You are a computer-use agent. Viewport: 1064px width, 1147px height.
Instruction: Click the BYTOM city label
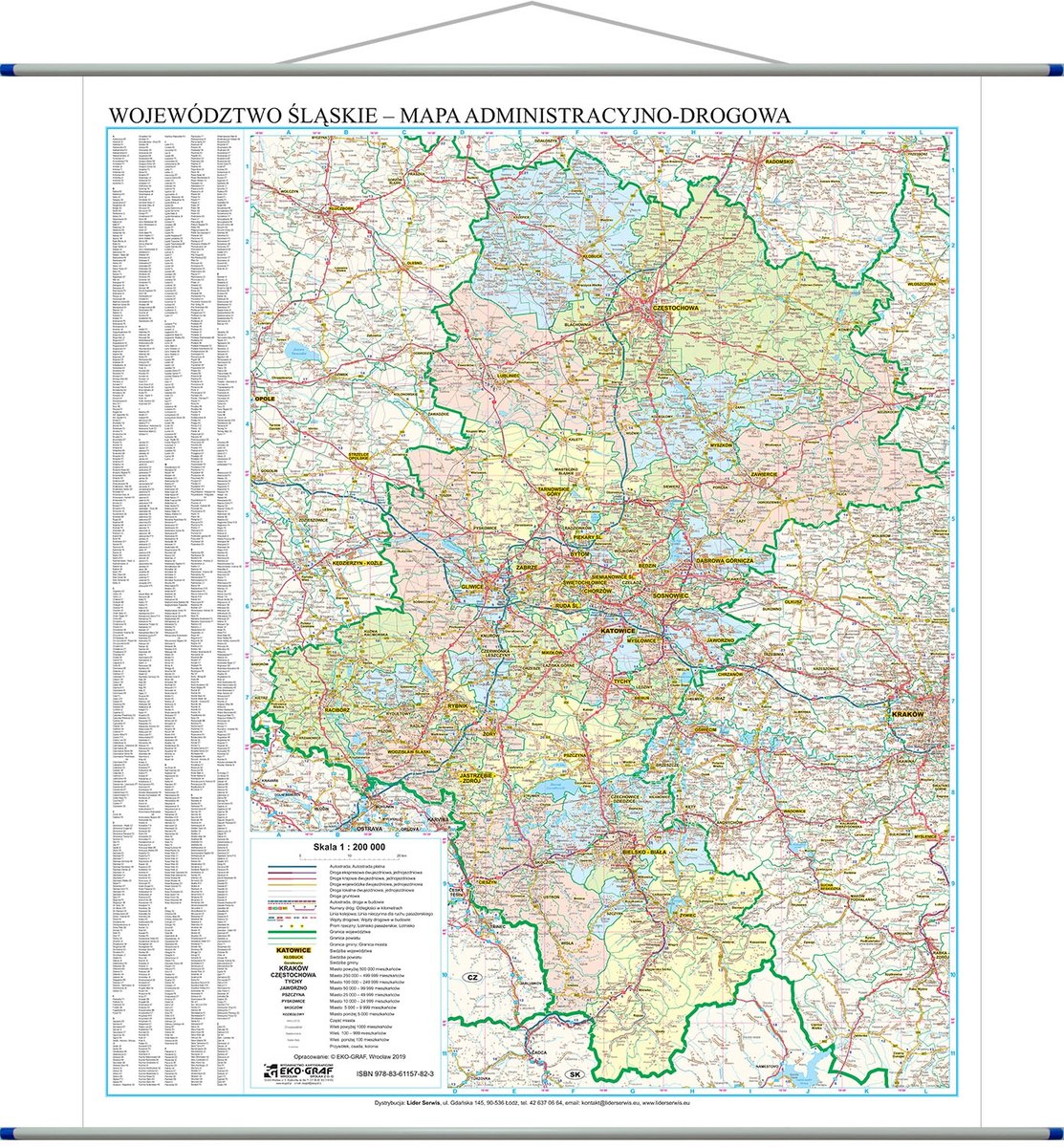pos(580,553)
